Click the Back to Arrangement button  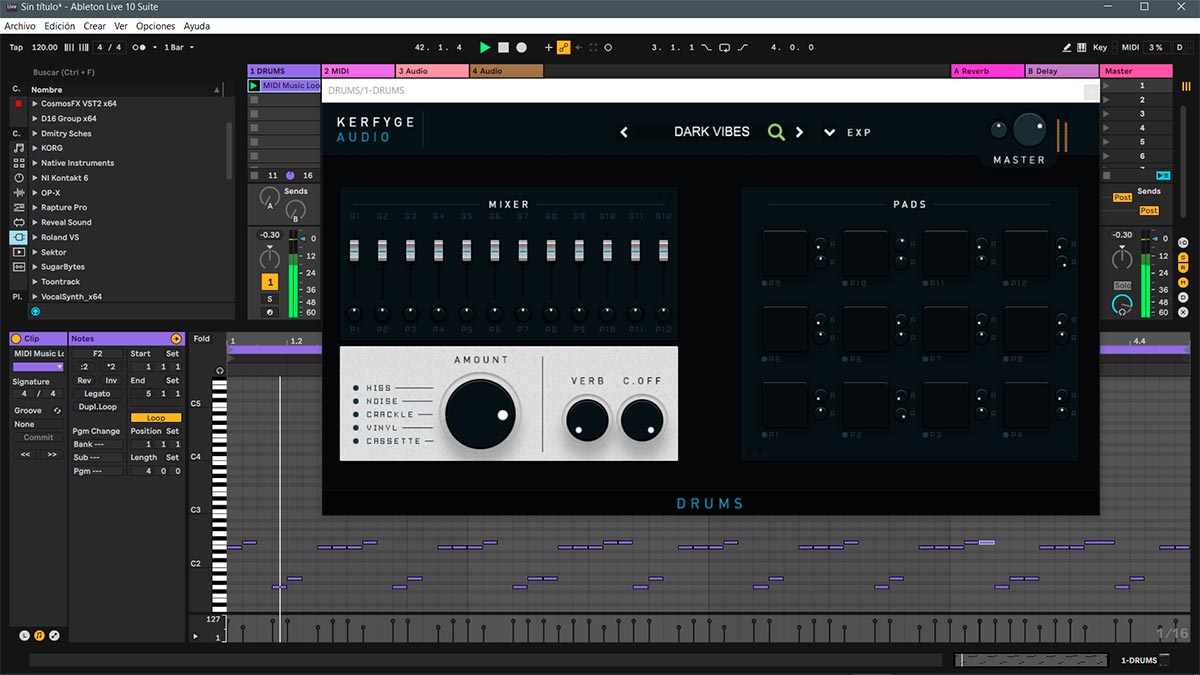tap(1162, 176)
